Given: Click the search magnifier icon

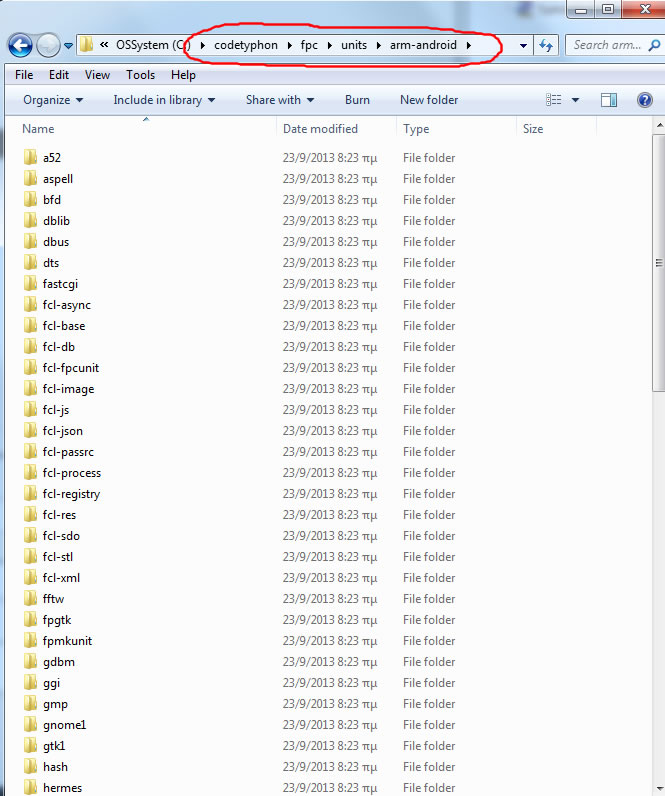Looking at the screenshot, I should (x=654, y=45).
